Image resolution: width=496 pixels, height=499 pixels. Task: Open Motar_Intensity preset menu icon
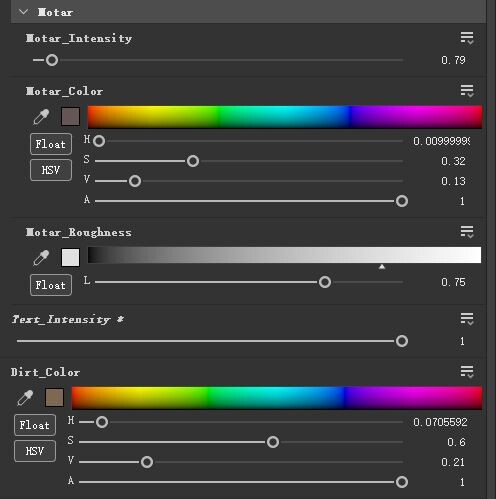[x=467, y=38]
